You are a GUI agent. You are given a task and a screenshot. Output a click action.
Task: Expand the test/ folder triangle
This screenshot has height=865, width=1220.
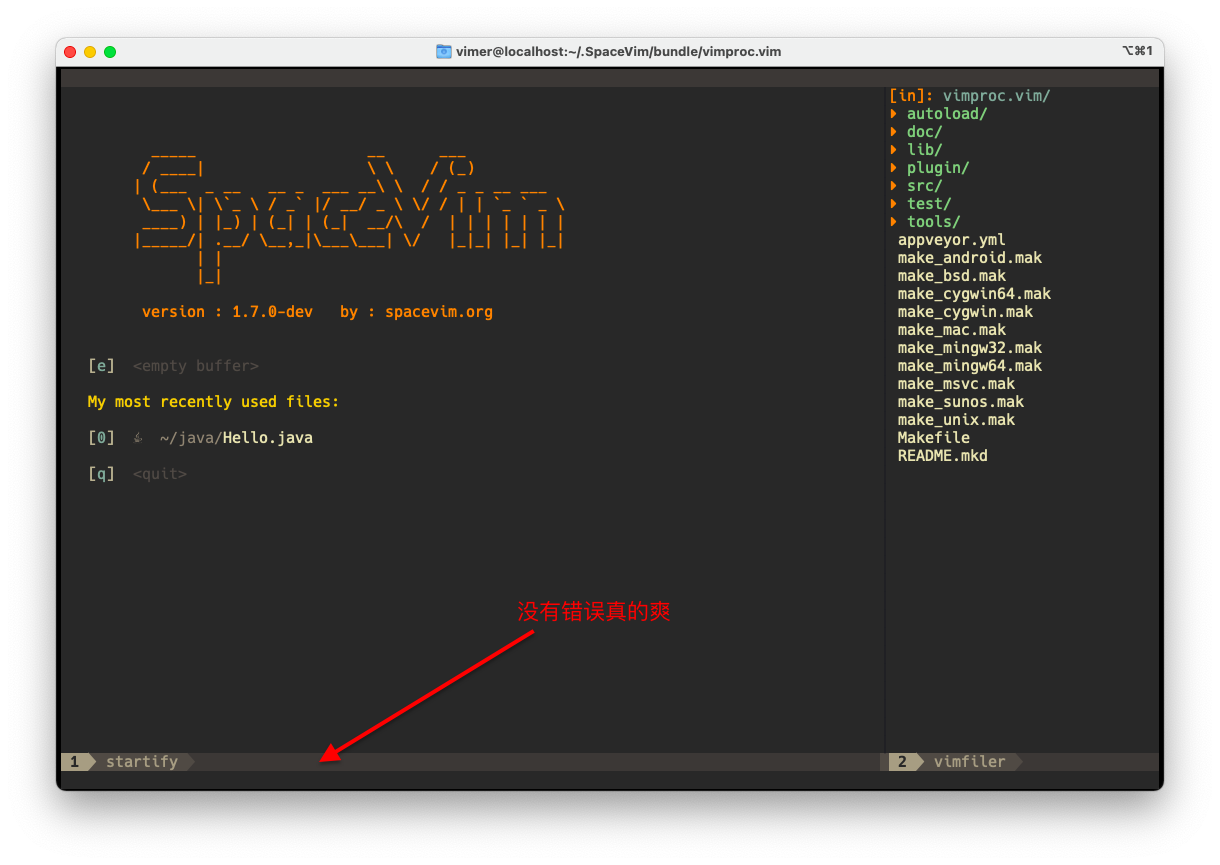click(893, 204)
